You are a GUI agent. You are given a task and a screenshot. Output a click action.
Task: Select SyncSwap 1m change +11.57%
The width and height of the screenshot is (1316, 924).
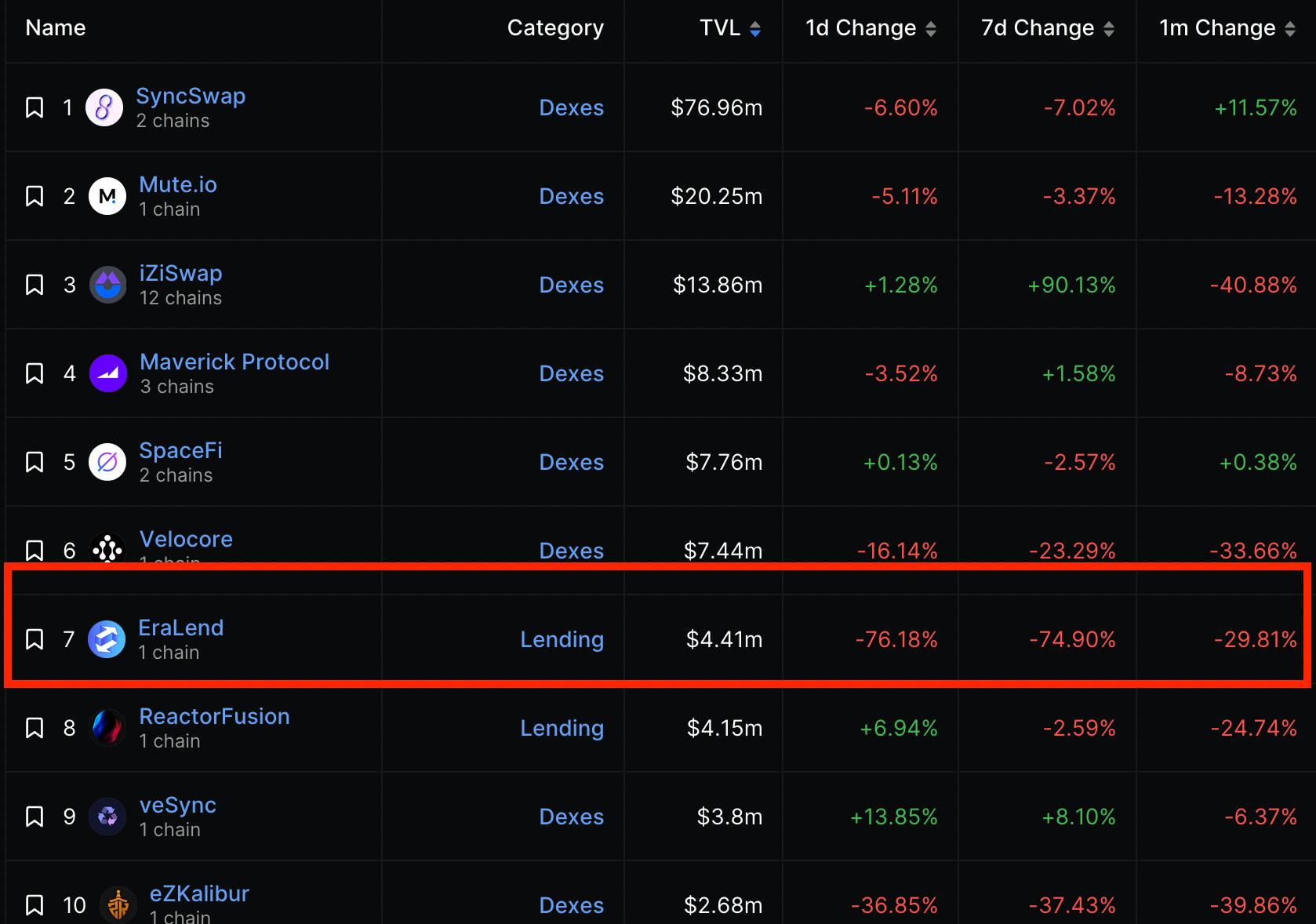[1255, 107]
